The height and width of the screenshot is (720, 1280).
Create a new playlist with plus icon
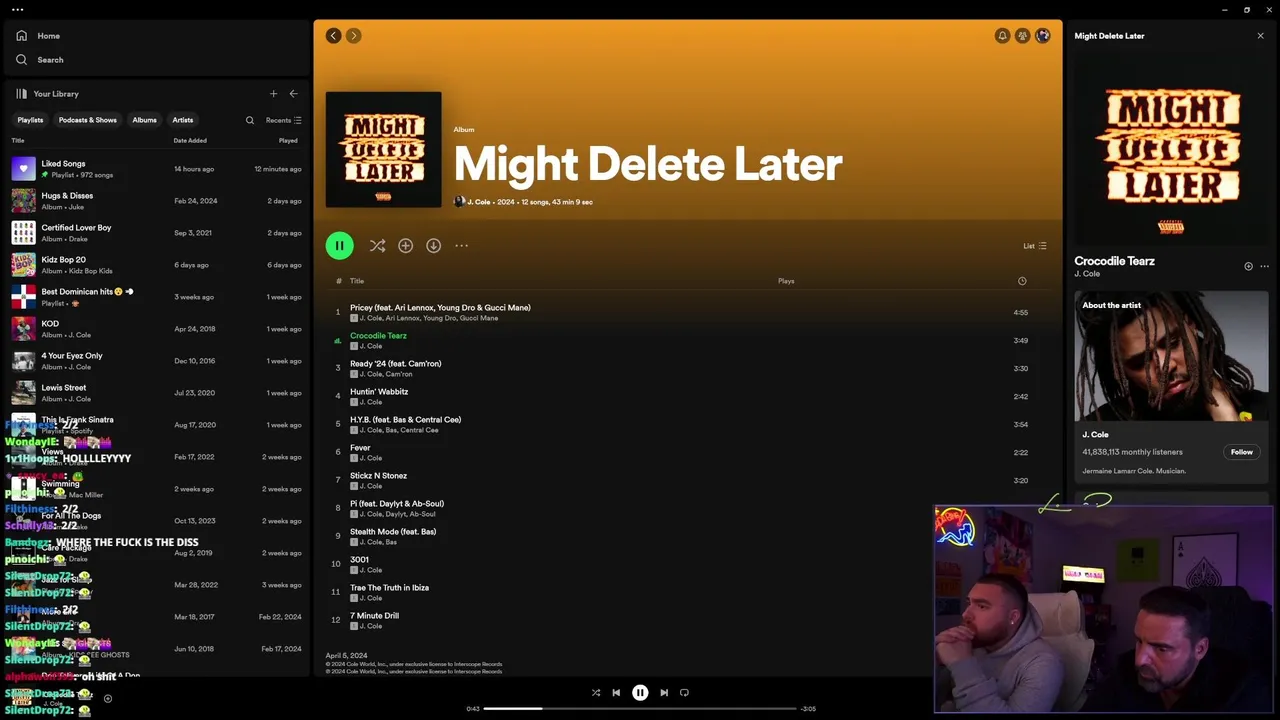(x=273, y=94)
